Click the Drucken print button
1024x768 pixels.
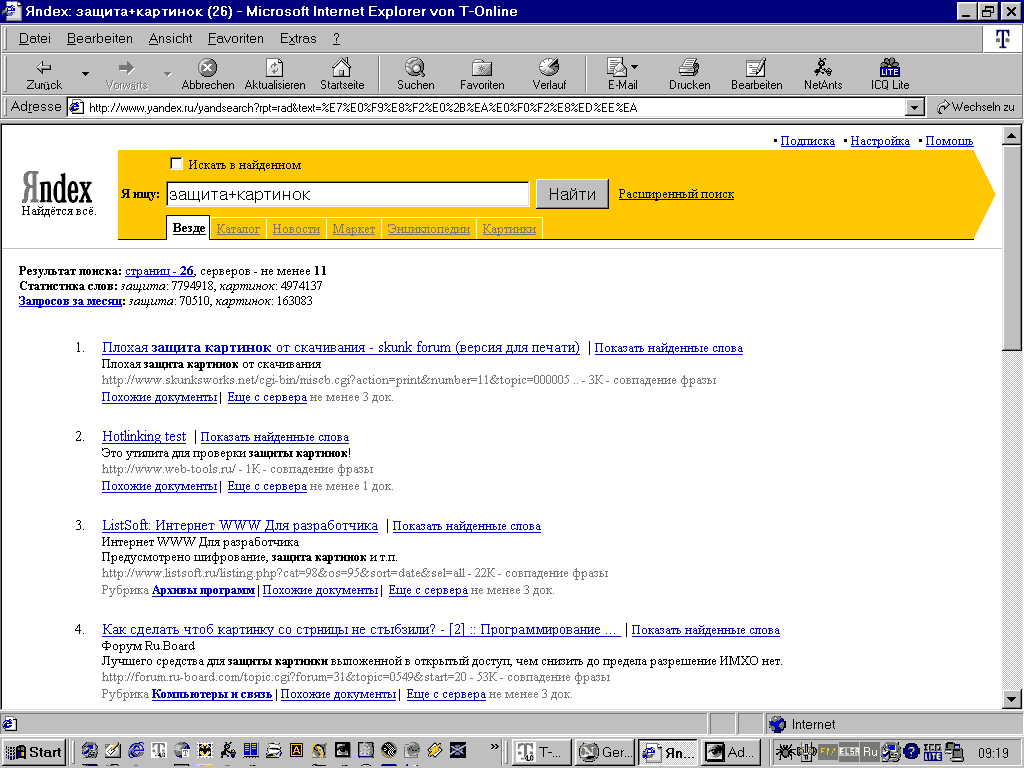[x=689, y=74]
